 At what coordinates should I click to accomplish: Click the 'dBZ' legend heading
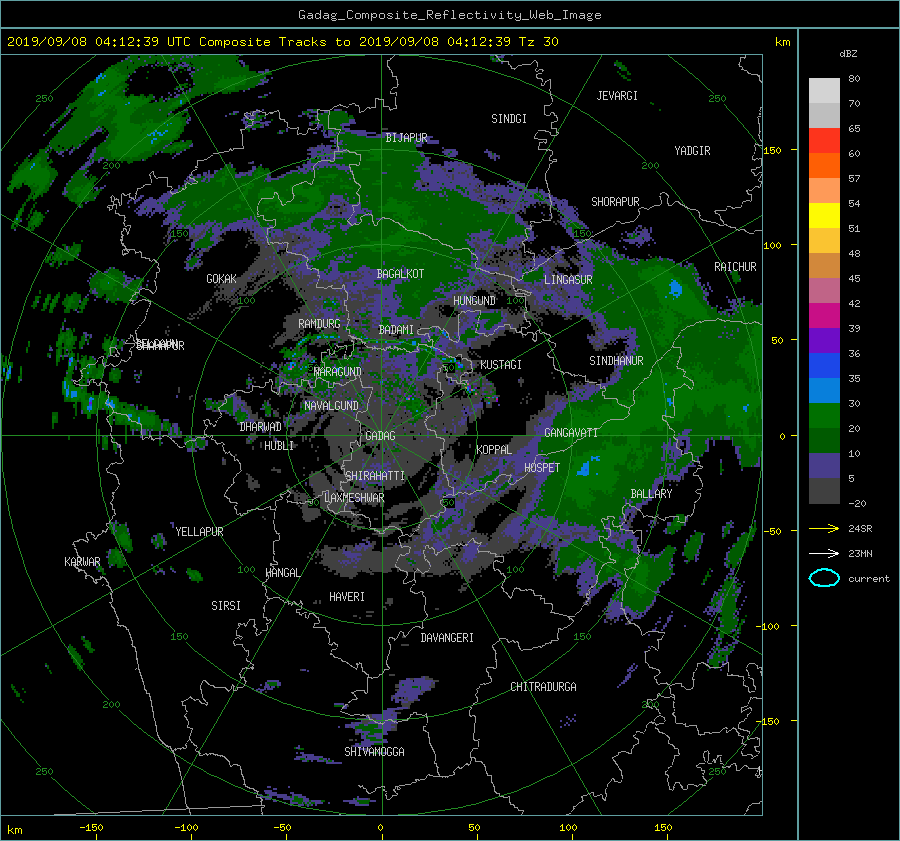click(848, 53)
